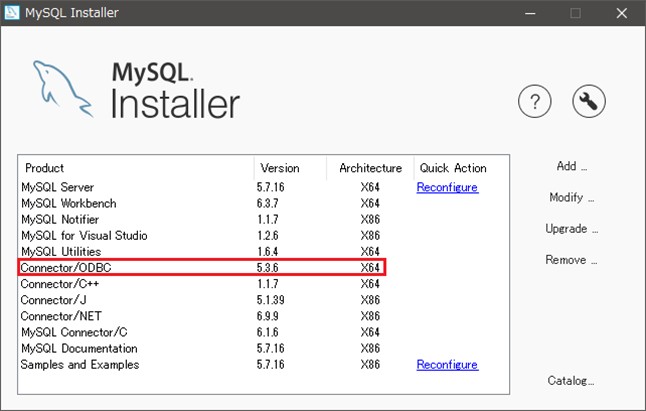
Task: Click X64 architecture cell of MySQL Utilities
Action: tap(370, 252)
